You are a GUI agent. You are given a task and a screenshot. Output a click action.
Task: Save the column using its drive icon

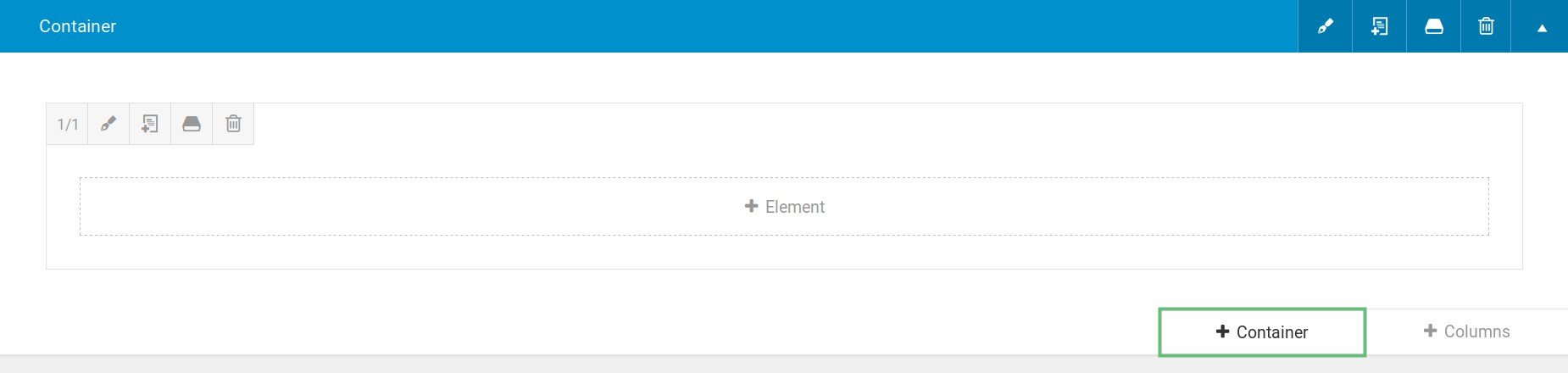tap(192, 125)
